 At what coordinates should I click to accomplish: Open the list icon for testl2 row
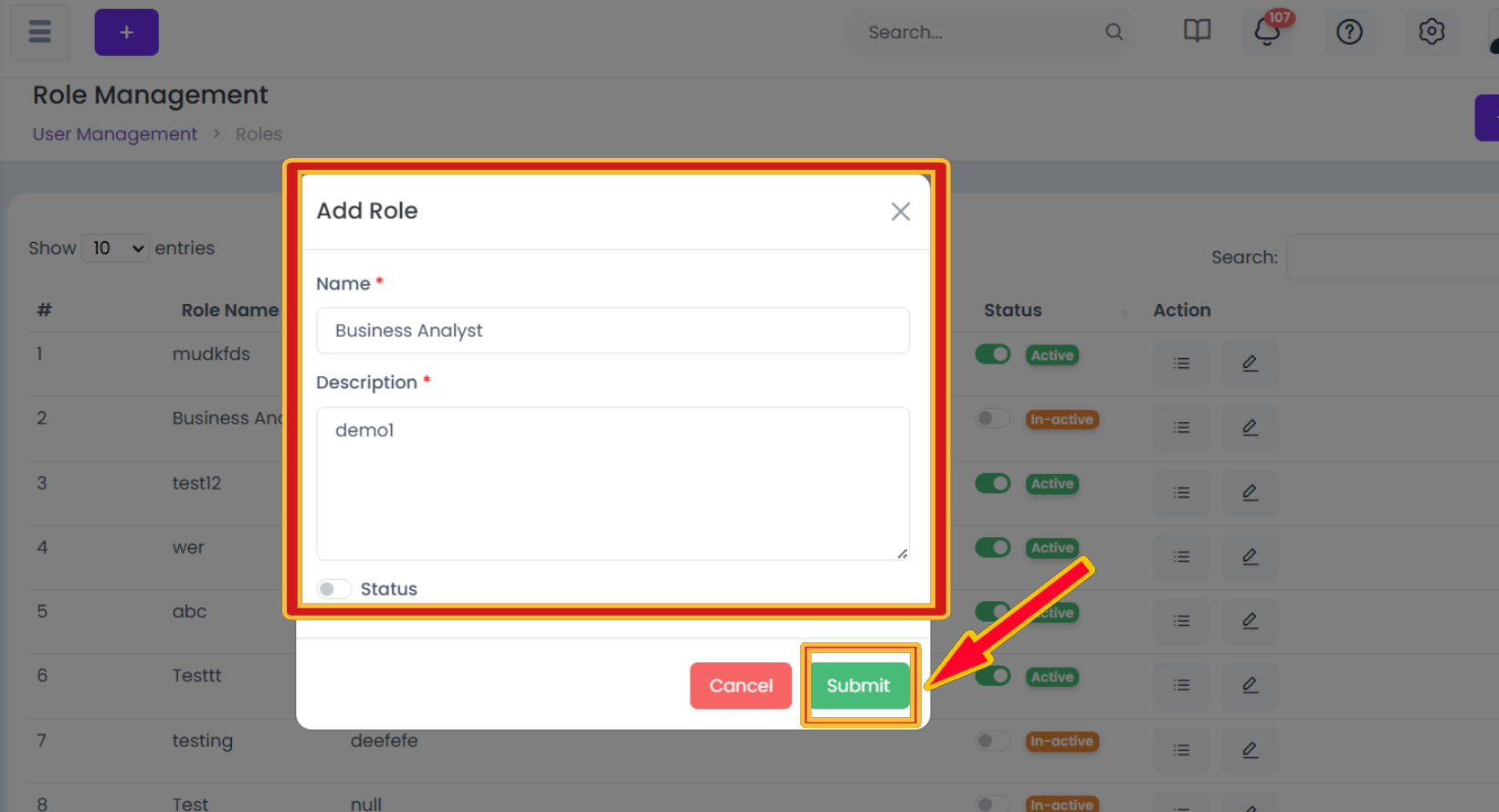[1181, 492]
